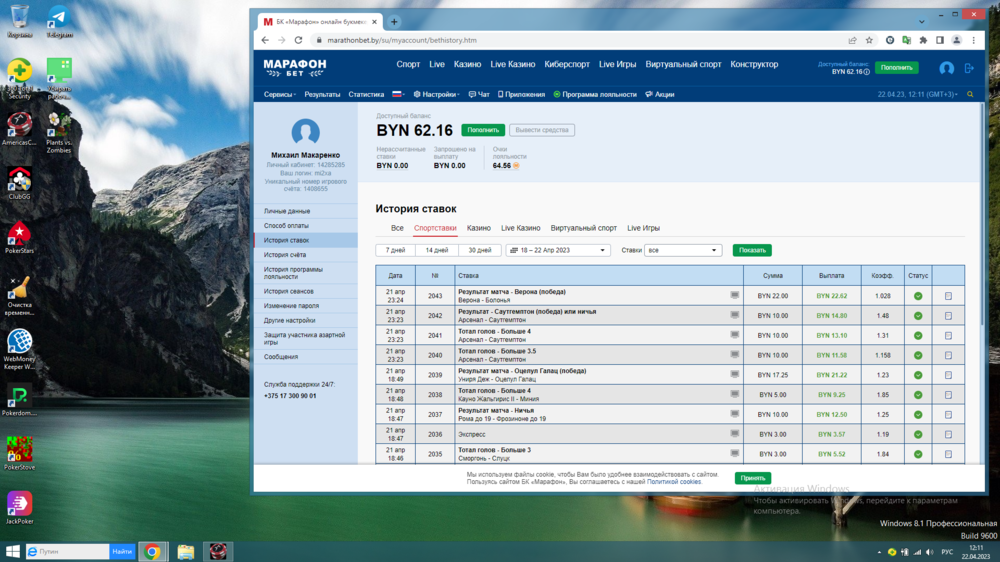Open the date range 18–22 Apr 2023 dropdown
This screenshot has height=562, width=1000.
click(x=558, y=250)
